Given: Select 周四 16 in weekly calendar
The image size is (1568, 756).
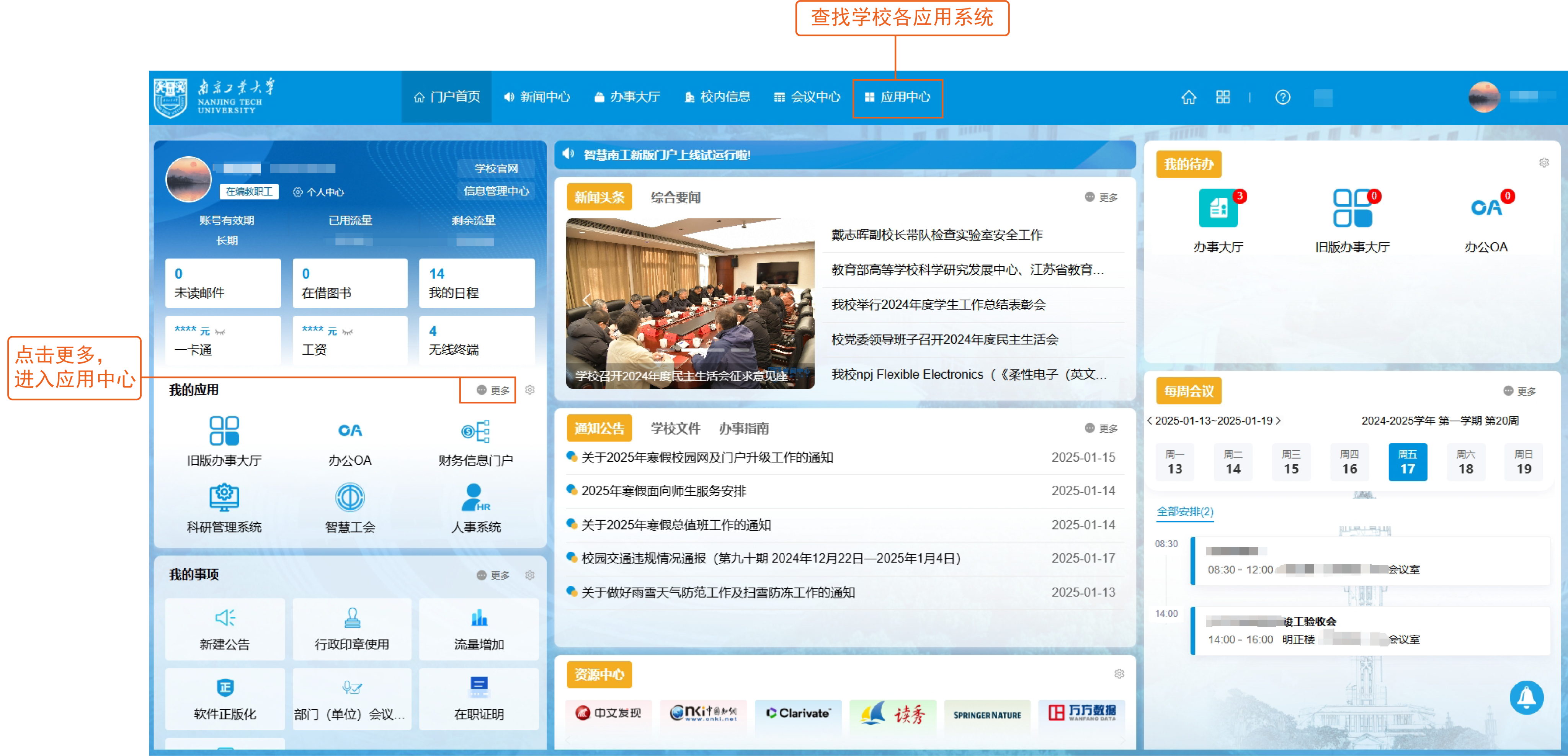Looking at the screenshot, I should tap(1349, 462).
